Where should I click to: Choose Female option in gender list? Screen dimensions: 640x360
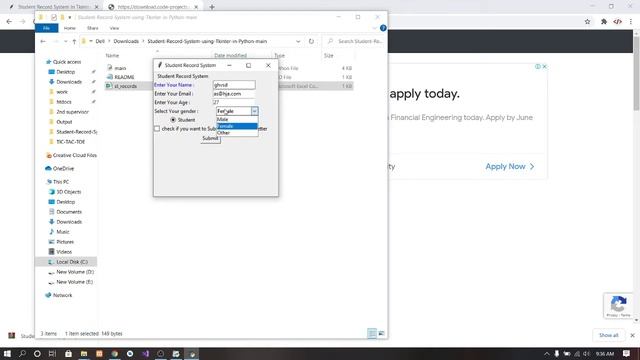click(237, 126)
